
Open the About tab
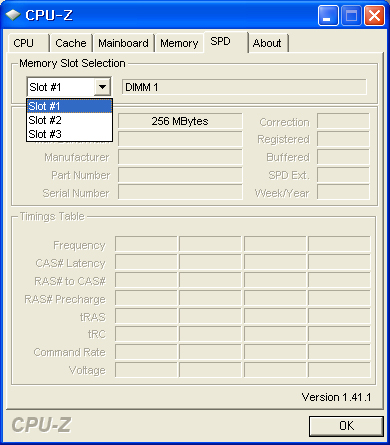point(267,43)
